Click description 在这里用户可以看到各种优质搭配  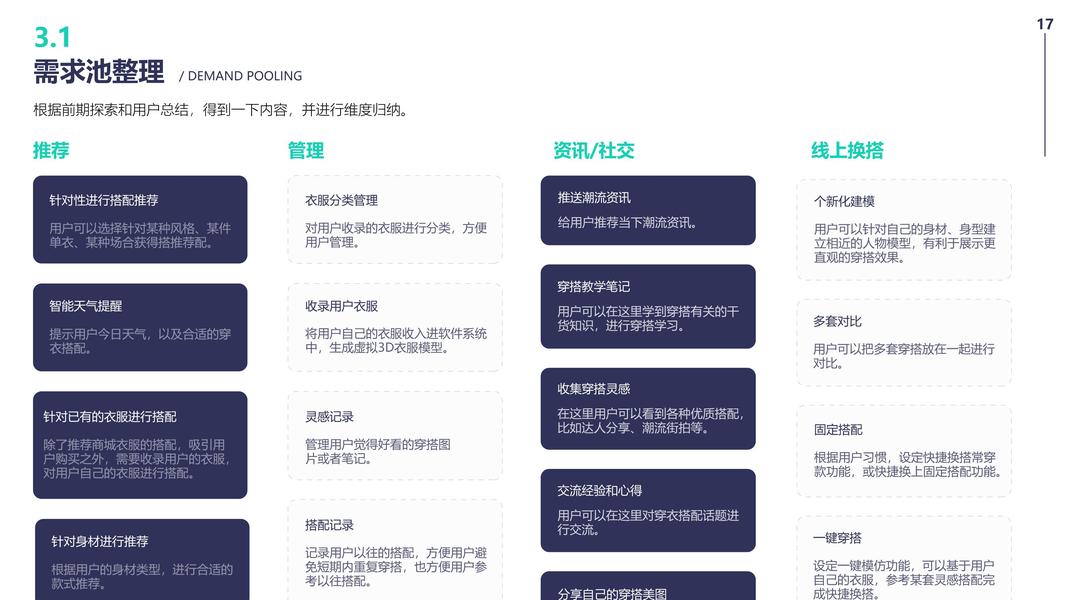click(651, 421)
